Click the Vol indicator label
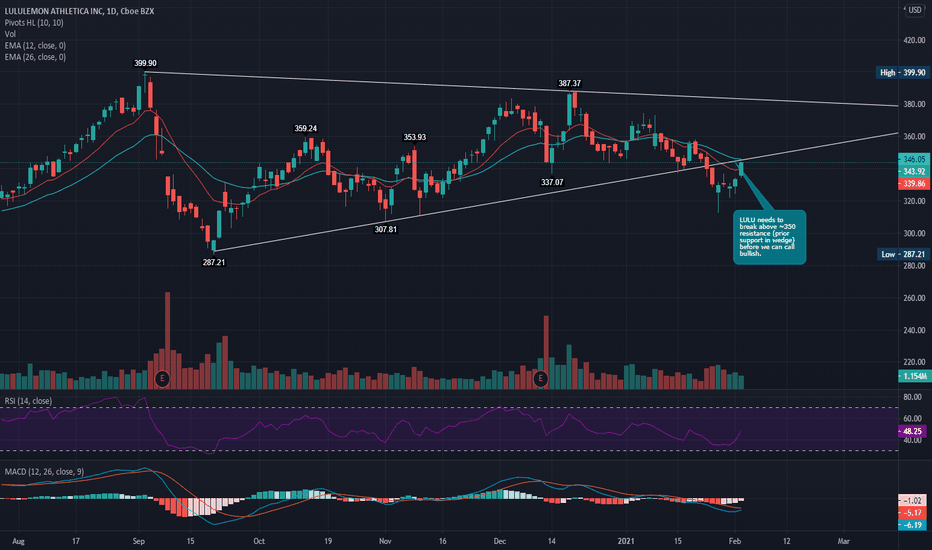Viewport: 932px width, 550px height. coord(10,34)
